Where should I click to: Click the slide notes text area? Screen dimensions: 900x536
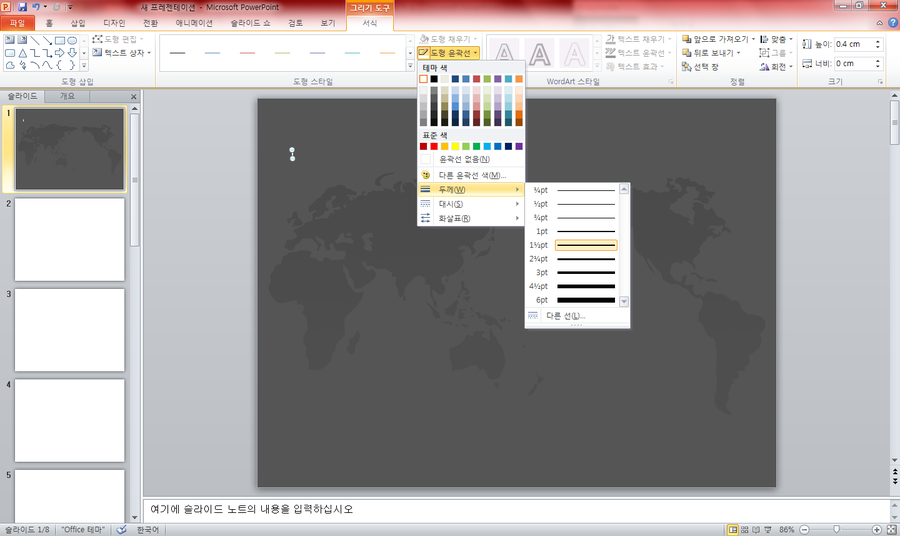517,509
